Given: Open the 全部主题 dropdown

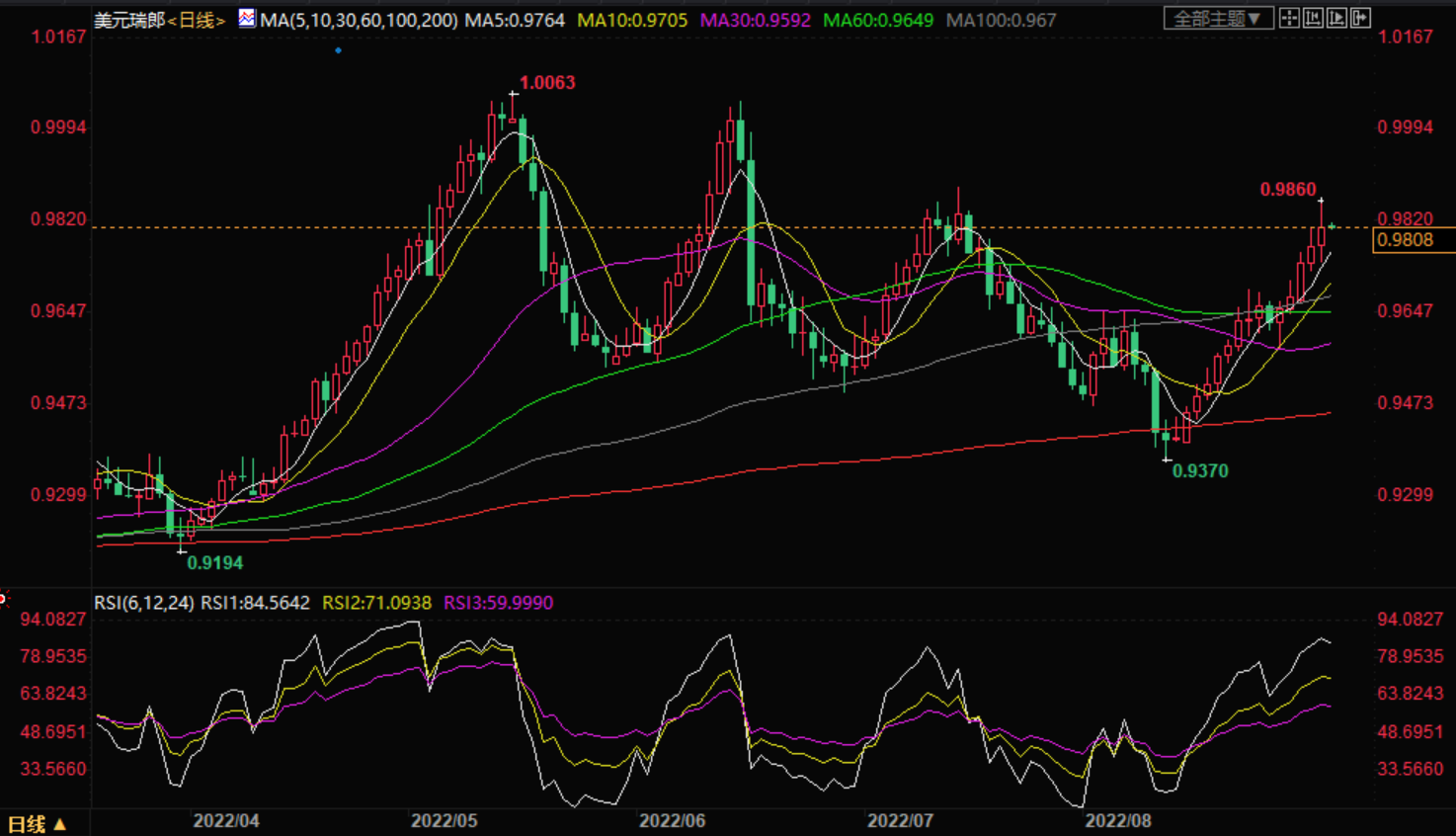Looking at the screenshot, I should point(1217,19).
